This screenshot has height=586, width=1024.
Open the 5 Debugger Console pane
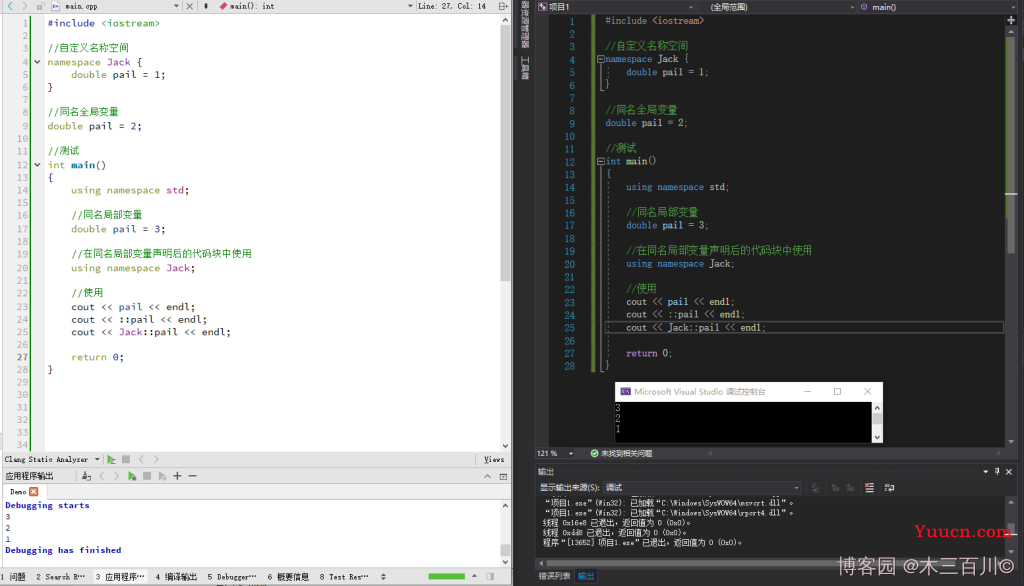coord(232,577)
